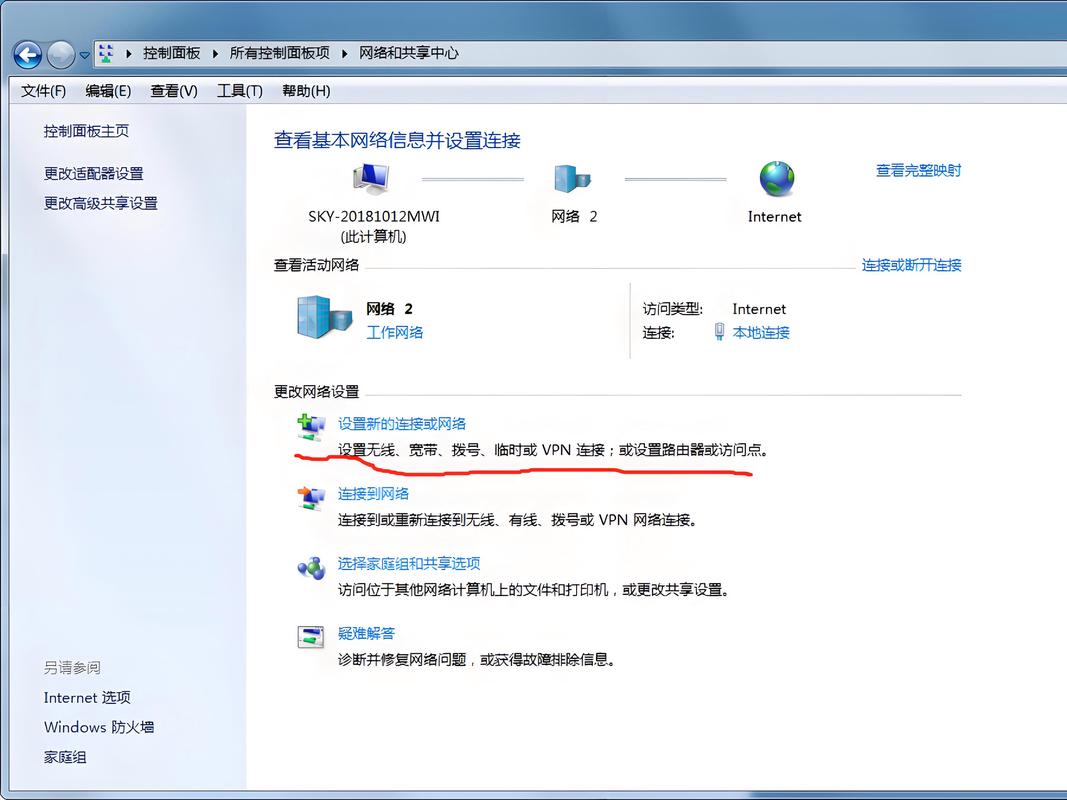Click the forward navigation button
This screenshot has width=1067, height=800.
pyautogui.click(x=60, y=54)
